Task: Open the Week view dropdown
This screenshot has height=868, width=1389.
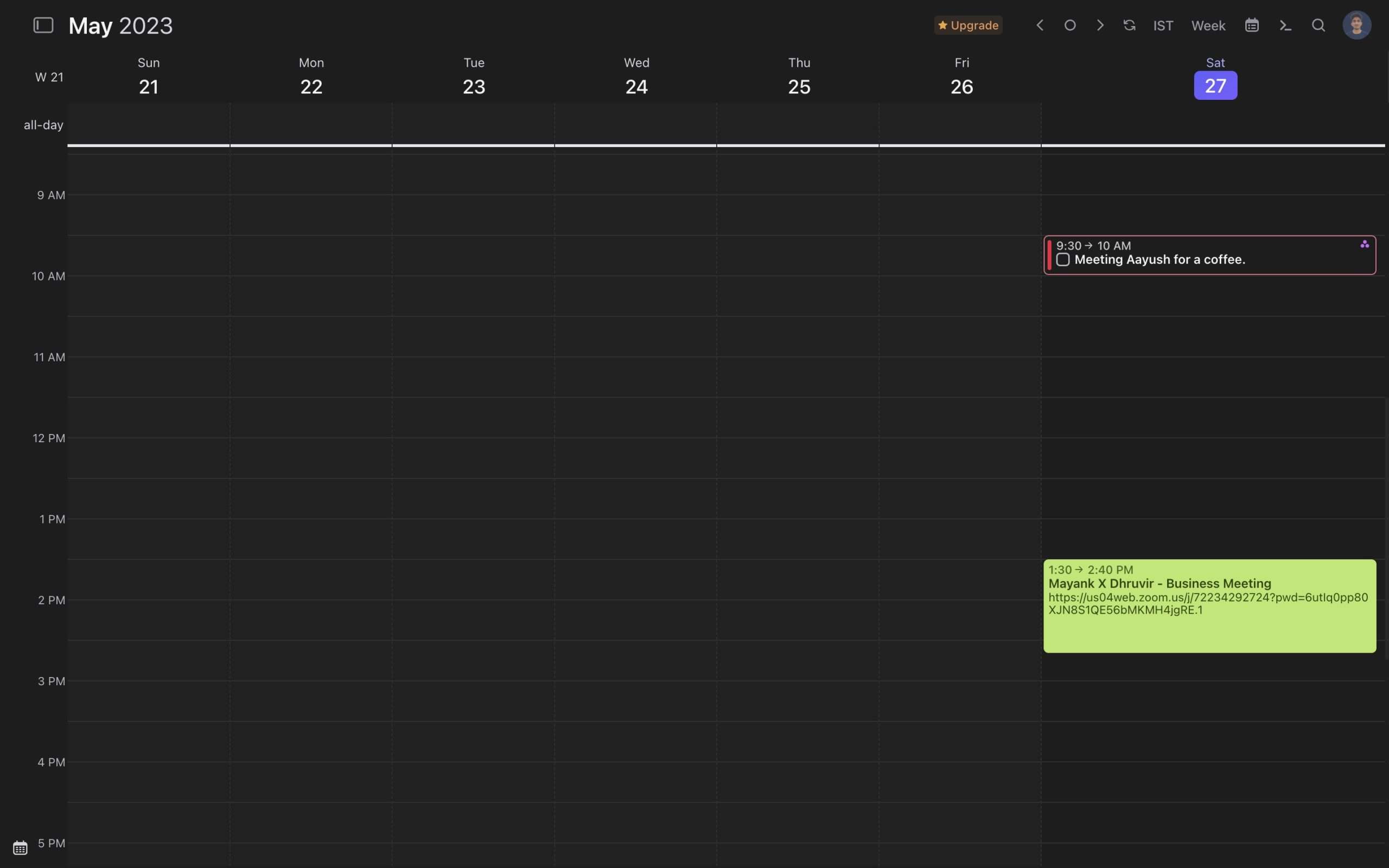Action: coord(1208,26)
